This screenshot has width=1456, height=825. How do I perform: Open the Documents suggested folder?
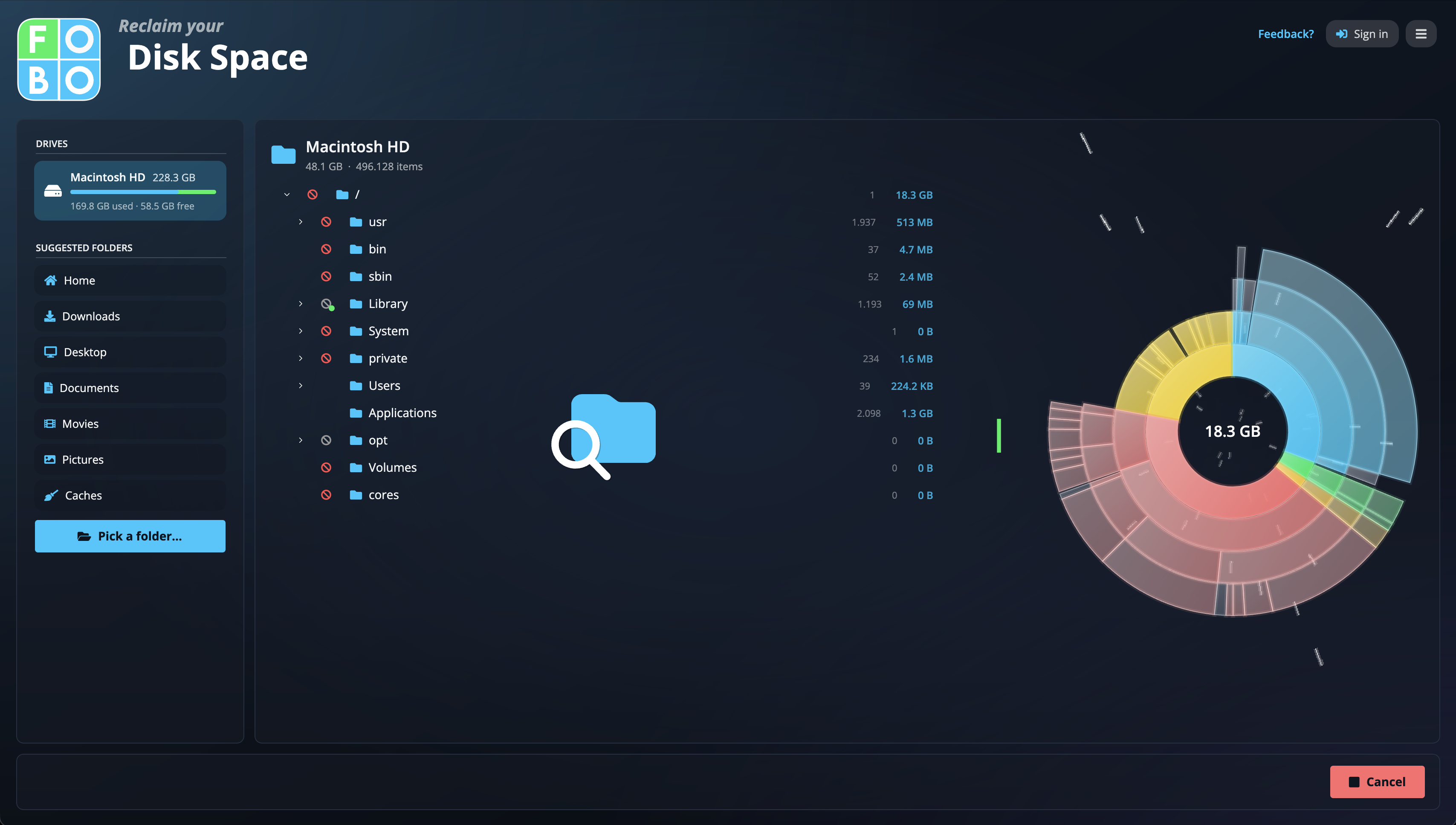pyautogui.click(x=130, y=388)
